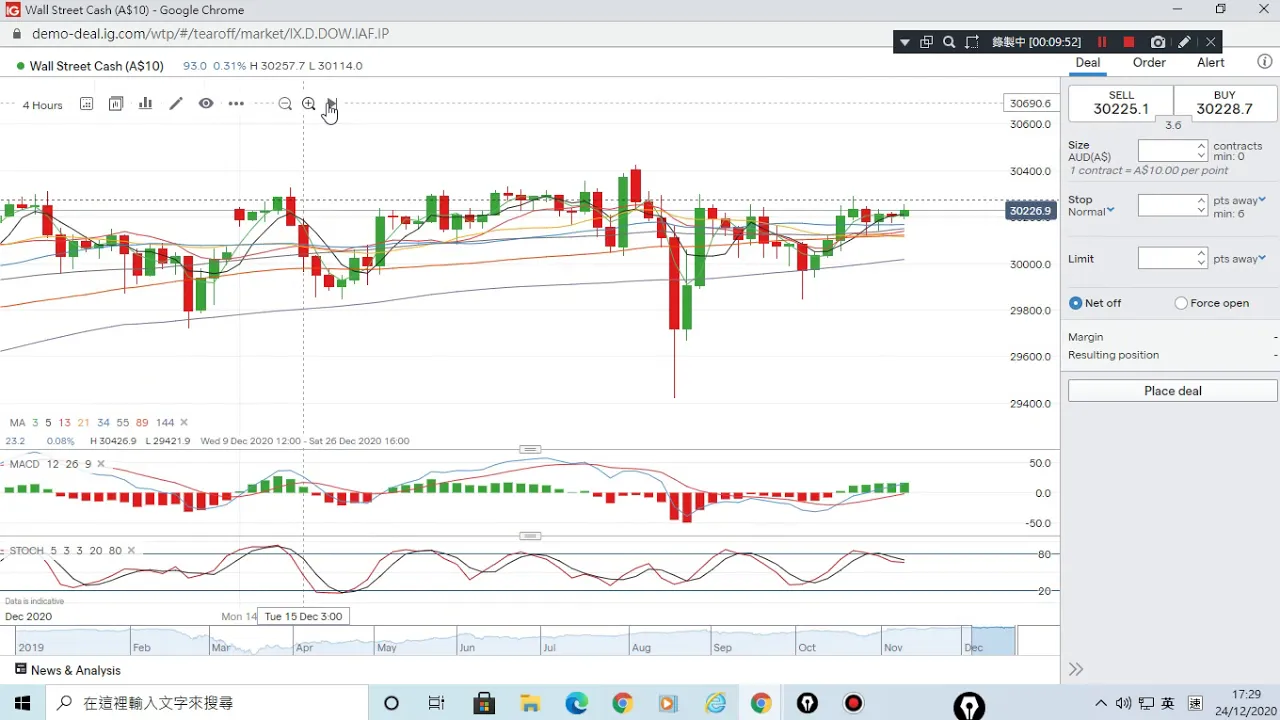This screenshot has height=720, width=1280.
Task: Open Cortana circle icon on taskbar
Action: [x=391, y=703]
